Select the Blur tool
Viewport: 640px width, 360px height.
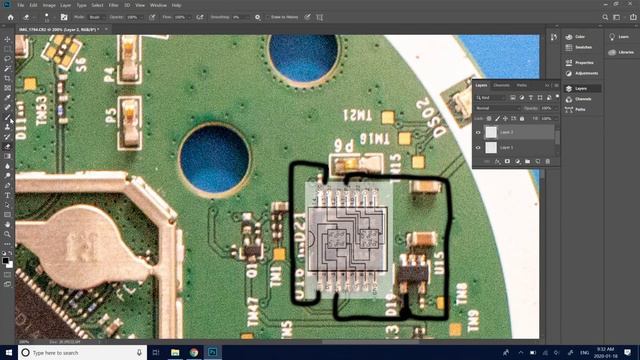tap(7, 166)
